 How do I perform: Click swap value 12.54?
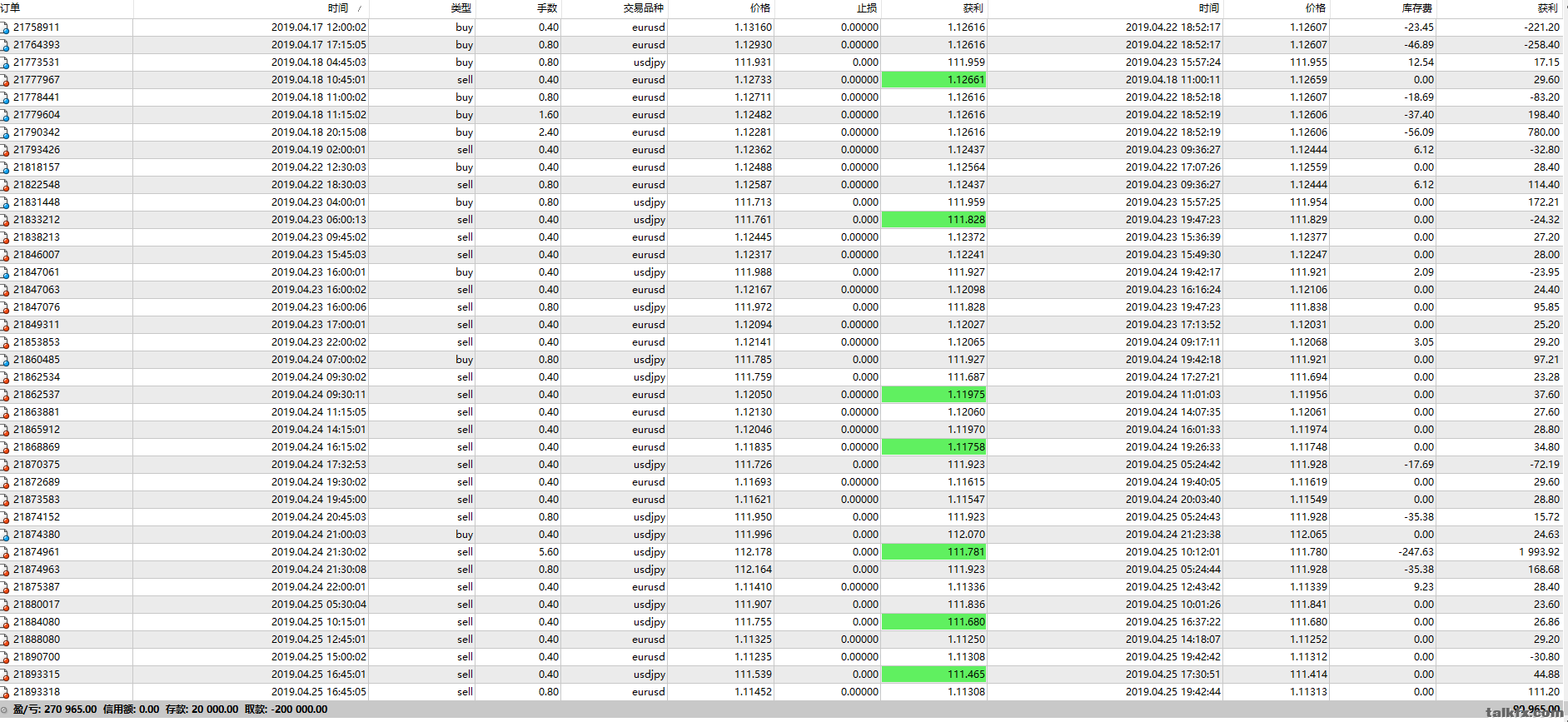tap(1421, 62)
